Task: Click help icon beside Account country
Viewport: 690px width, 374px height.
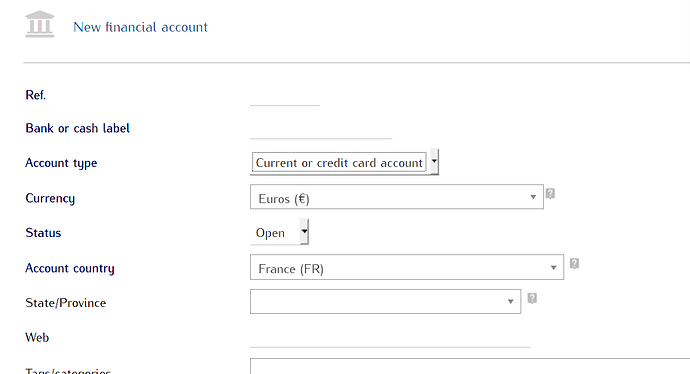Action: pyautogui.click(x=574, y=264)
